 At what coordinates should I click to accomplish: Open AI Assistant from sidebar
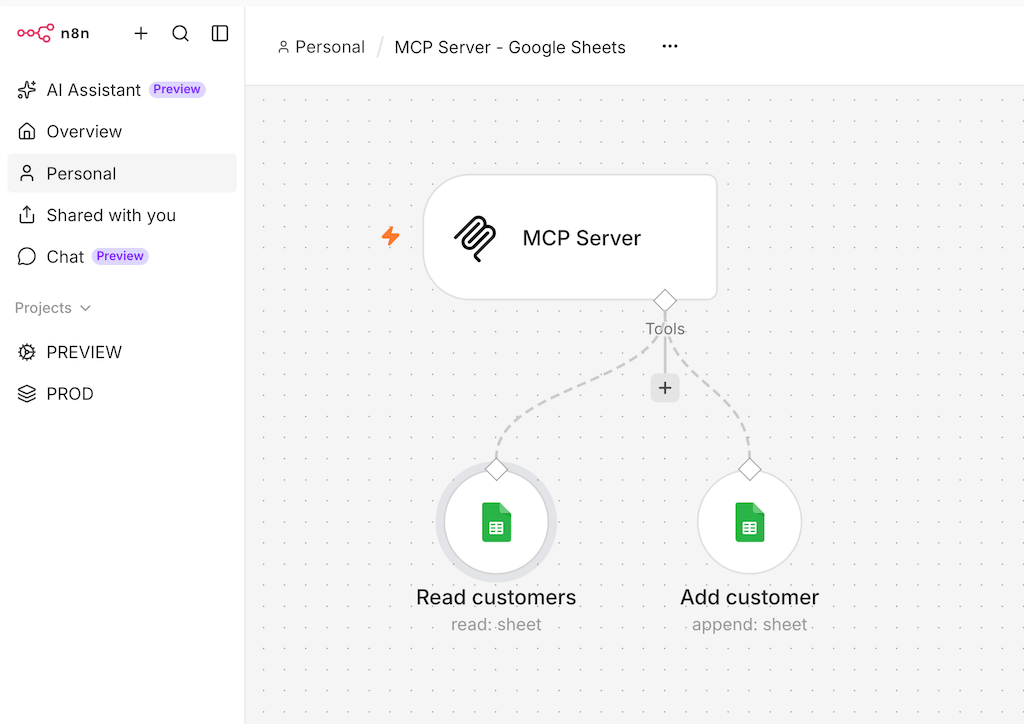pos(122,89)
